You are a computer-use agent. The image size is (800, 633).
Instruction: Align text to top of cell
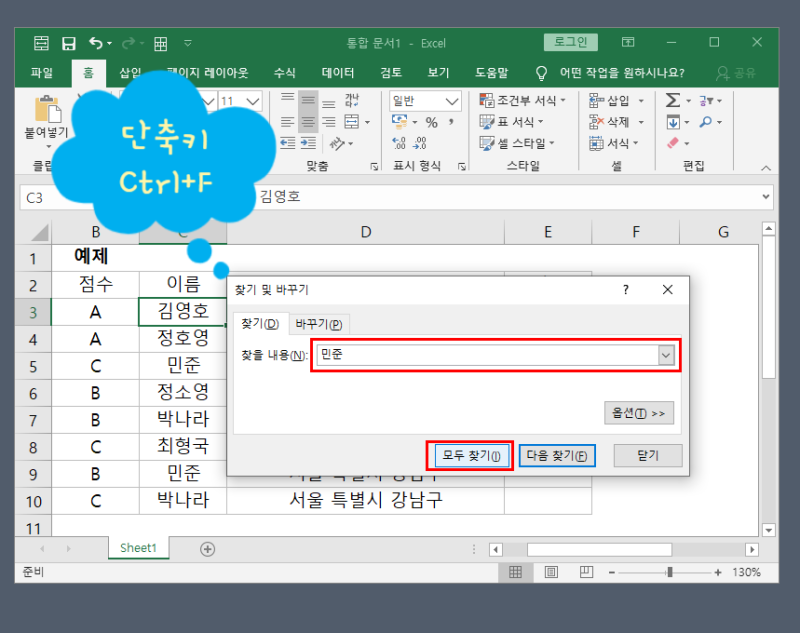288,98
